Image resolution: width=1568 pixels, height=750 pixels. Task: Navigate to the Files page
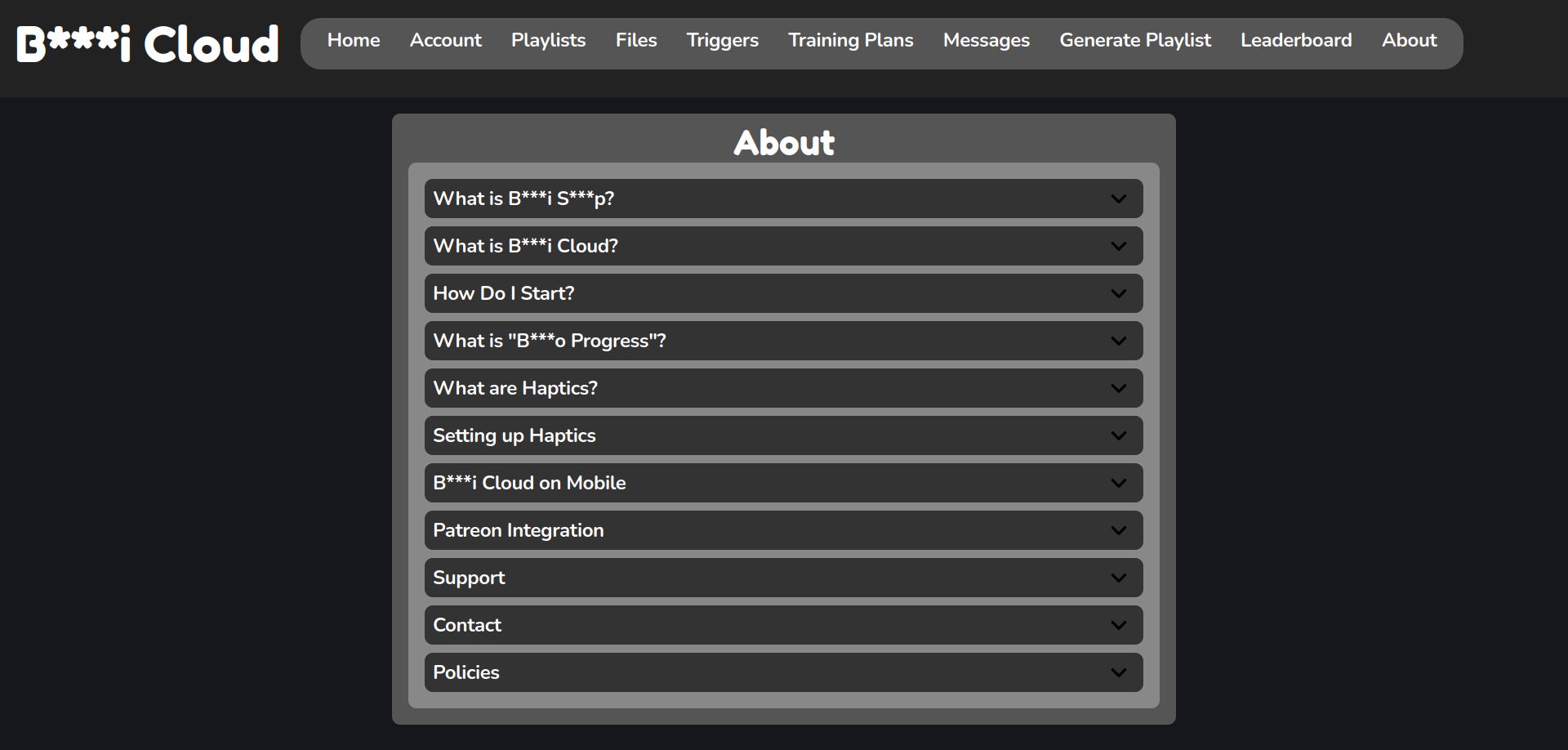pos(636,40)
